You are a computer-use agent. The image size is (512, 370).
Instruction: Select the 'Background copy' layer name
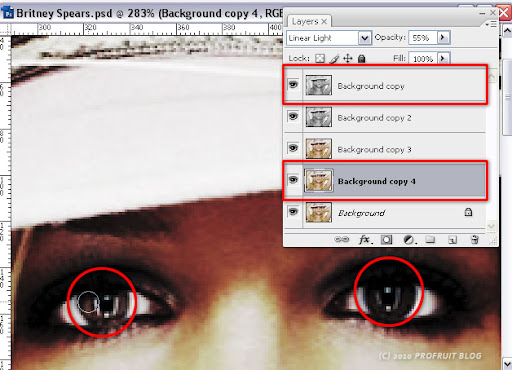coord(371,86)
